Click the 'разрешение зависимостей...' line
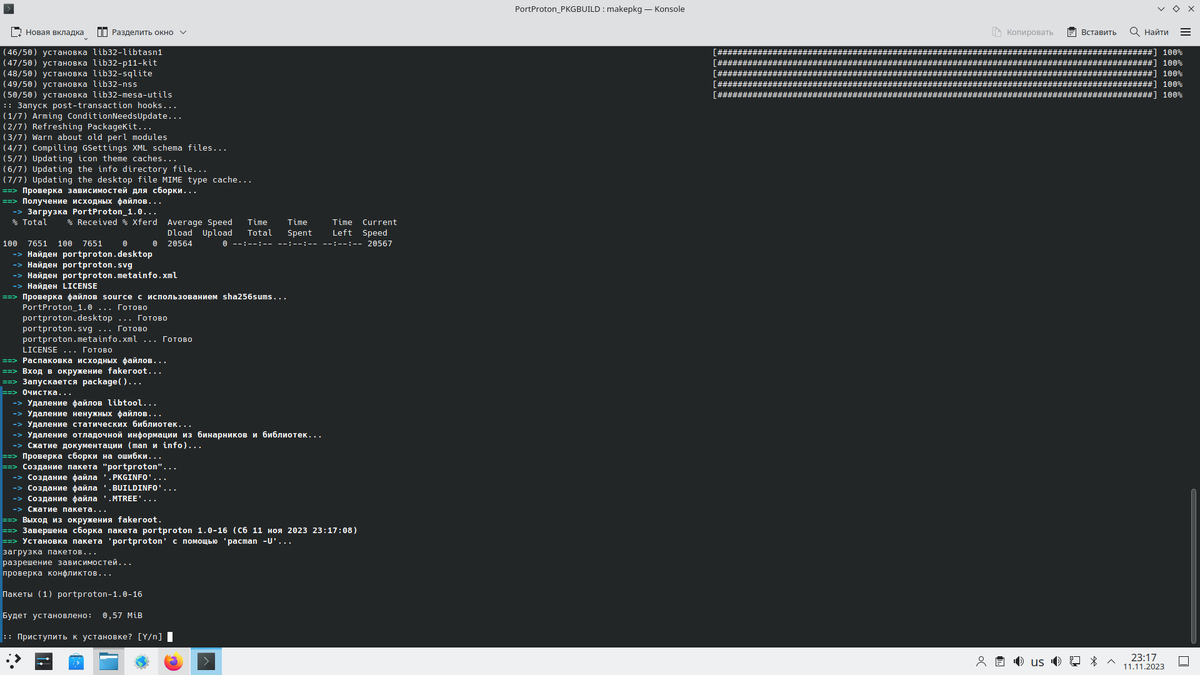Screen dimensions: 1200x675 pyautogui.click(x=67, y=562)
